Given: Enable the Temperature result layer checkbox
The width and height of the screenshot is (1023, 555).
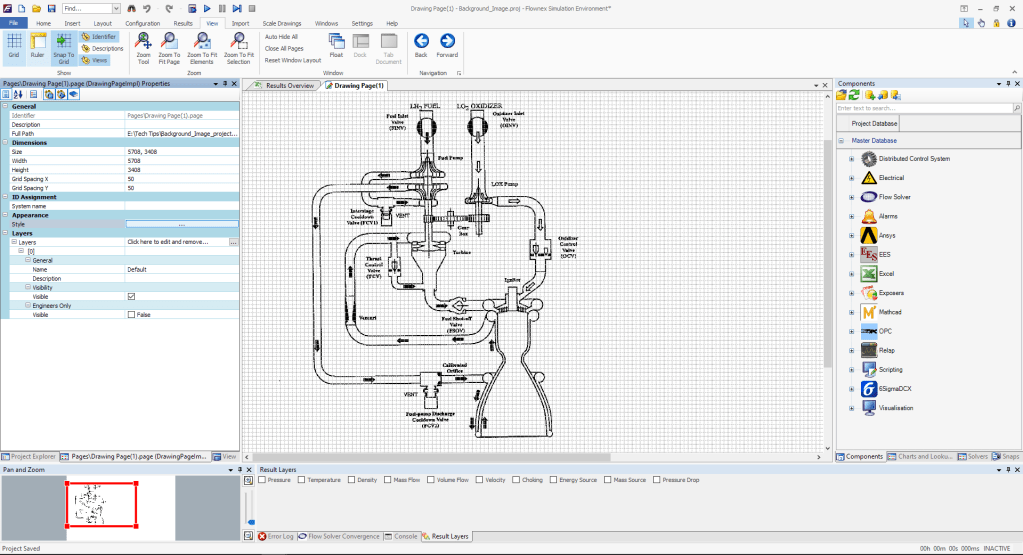Looking at the screenshot, I should pyautogui.click(x=300, y=480).
